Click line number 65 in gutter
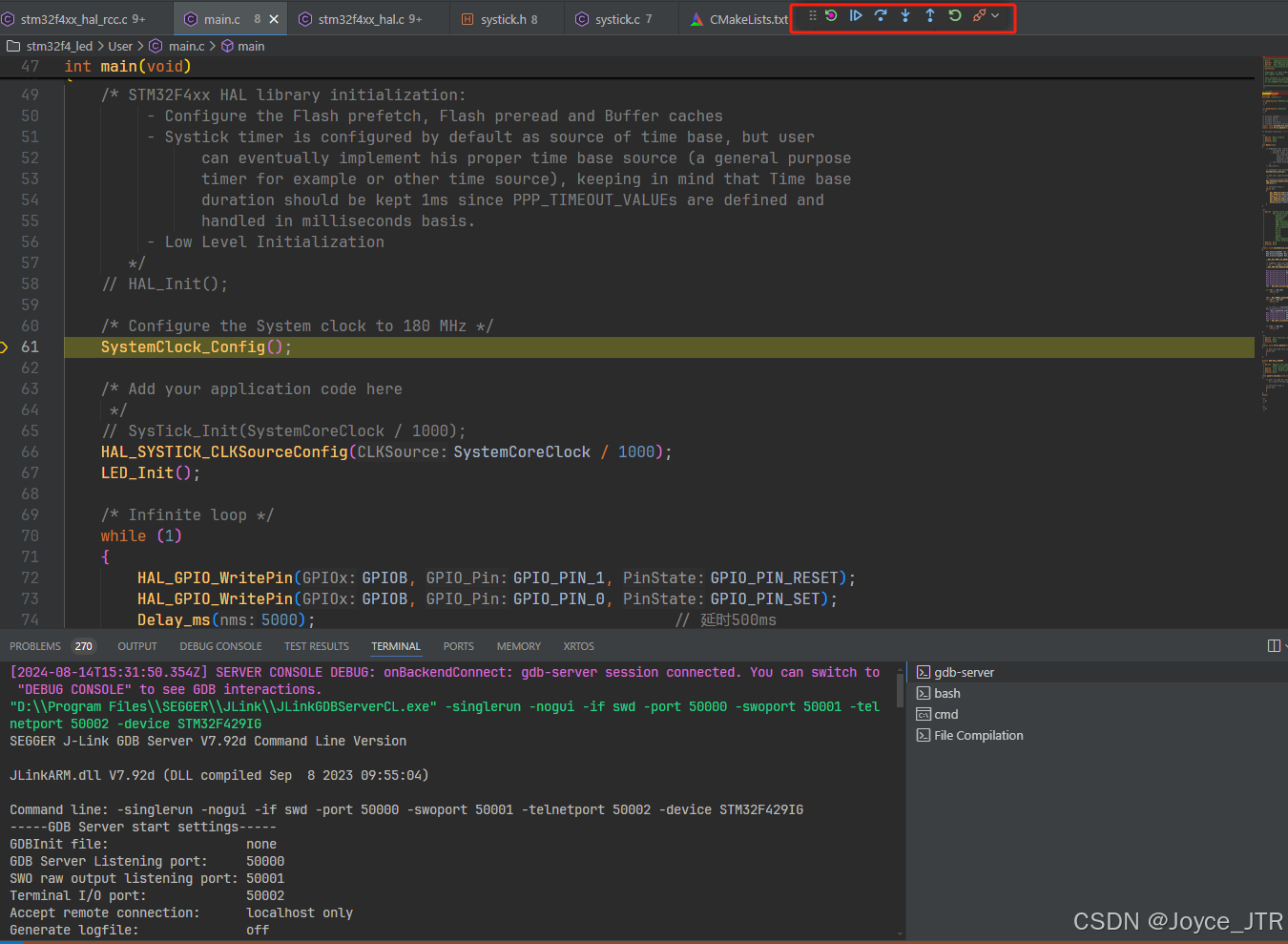The width and height of the screenshot is (1288, 944). 31,430
